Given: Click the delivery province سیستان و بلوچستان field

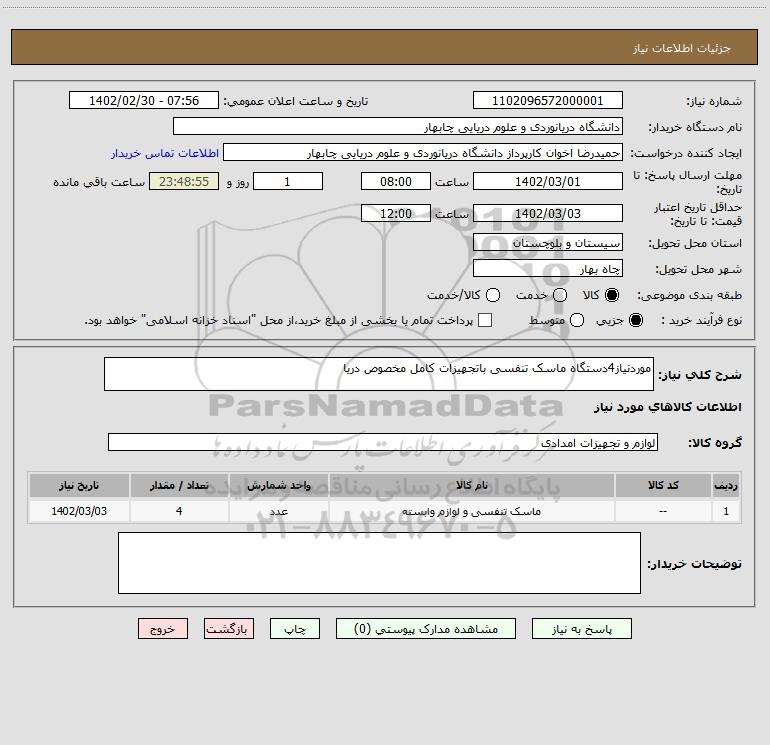Looking at the screenshot, I should (548, 242).
